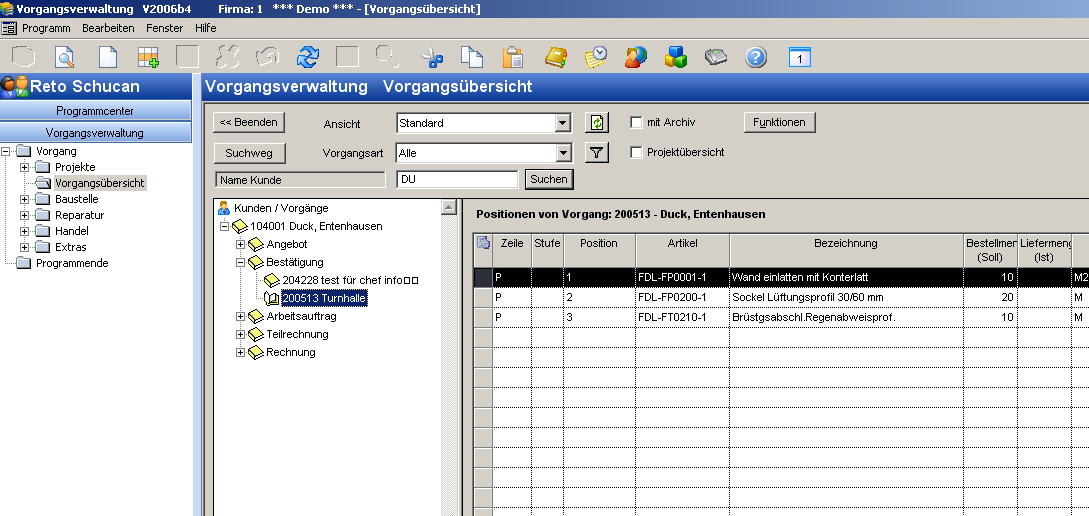Click the new blank document icon
This screenshot has height=516, width=1089.
tap(108, 57)
